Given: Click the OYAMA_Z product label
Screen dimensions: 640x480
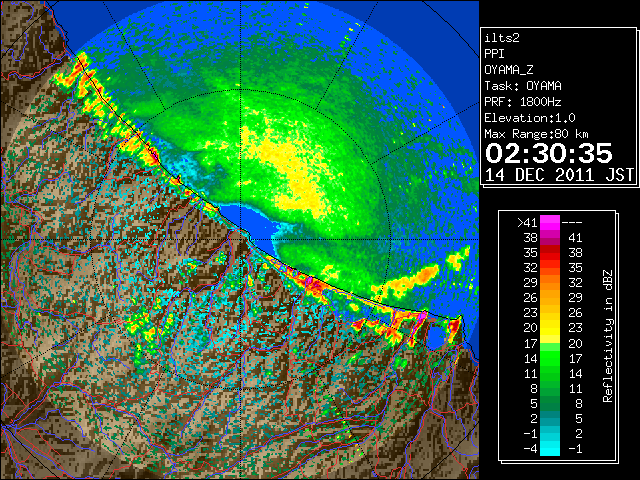Looking at the screenshot, I should [x=509, y=70].
